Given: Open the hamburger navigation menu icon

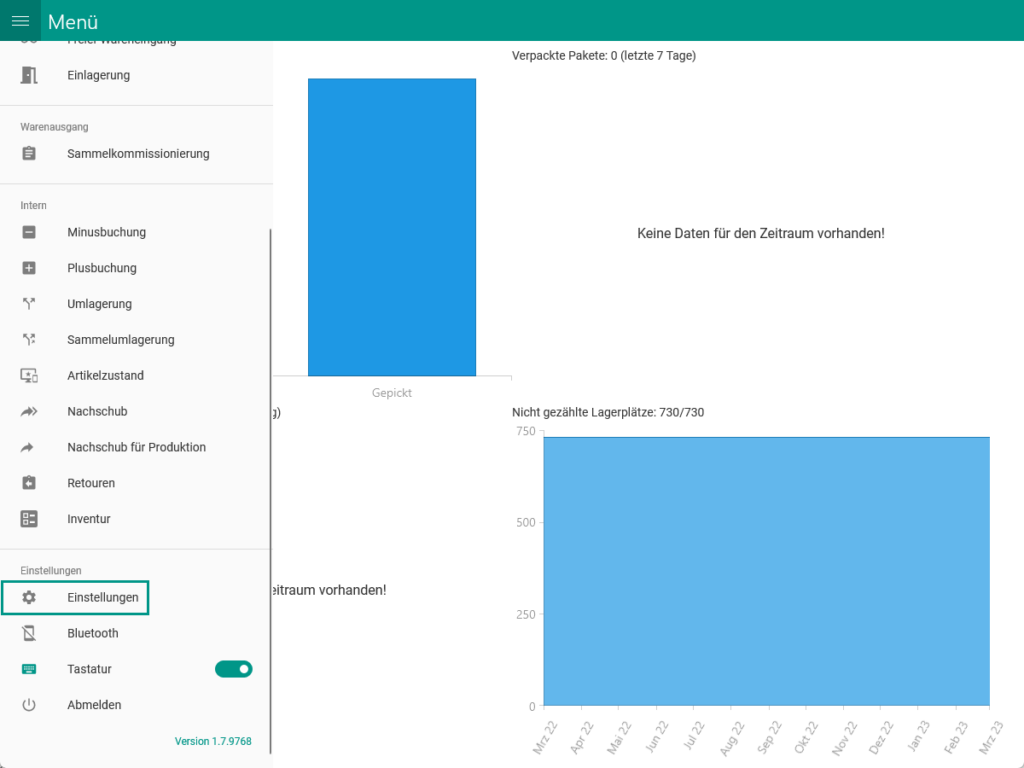Looking at the screenshot, I should (20, 21).
